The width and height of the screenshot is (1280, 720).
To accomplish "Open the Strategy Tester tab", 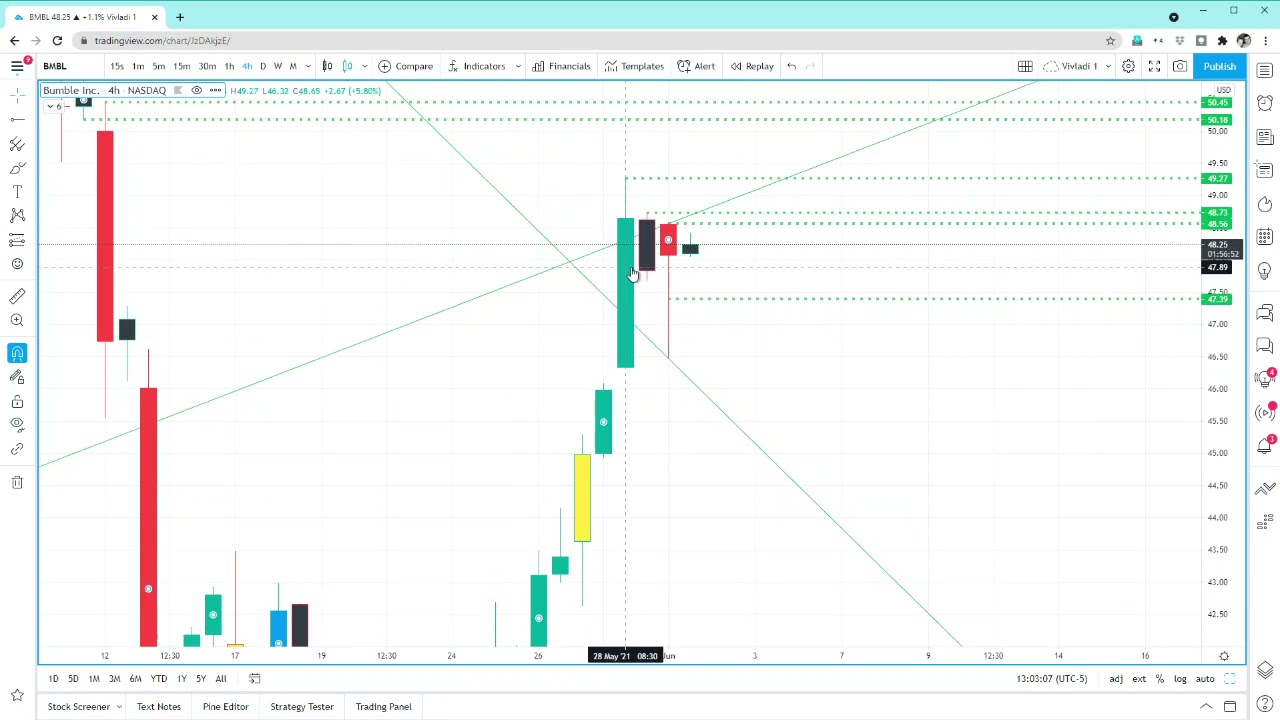I will 301,707.
